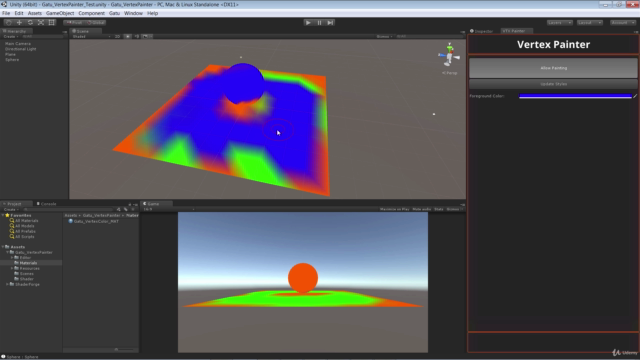This screenshot has width=640, height=360.
Task: Open the Gatu menu
Action: click(114, 13)
